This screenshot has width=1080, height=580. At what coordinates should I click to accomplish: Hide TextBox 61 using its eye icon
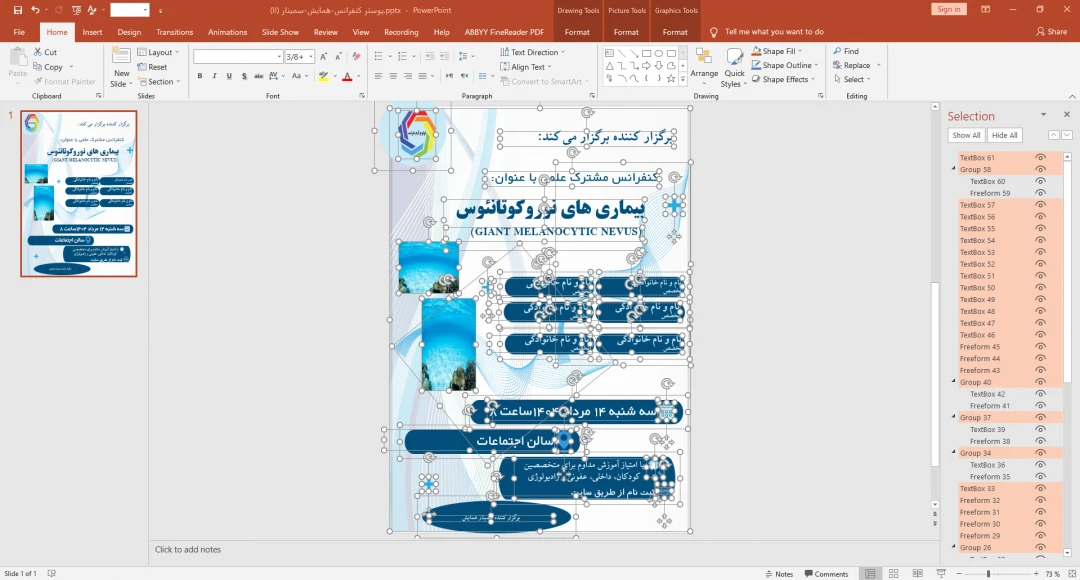pos(1041,158)
